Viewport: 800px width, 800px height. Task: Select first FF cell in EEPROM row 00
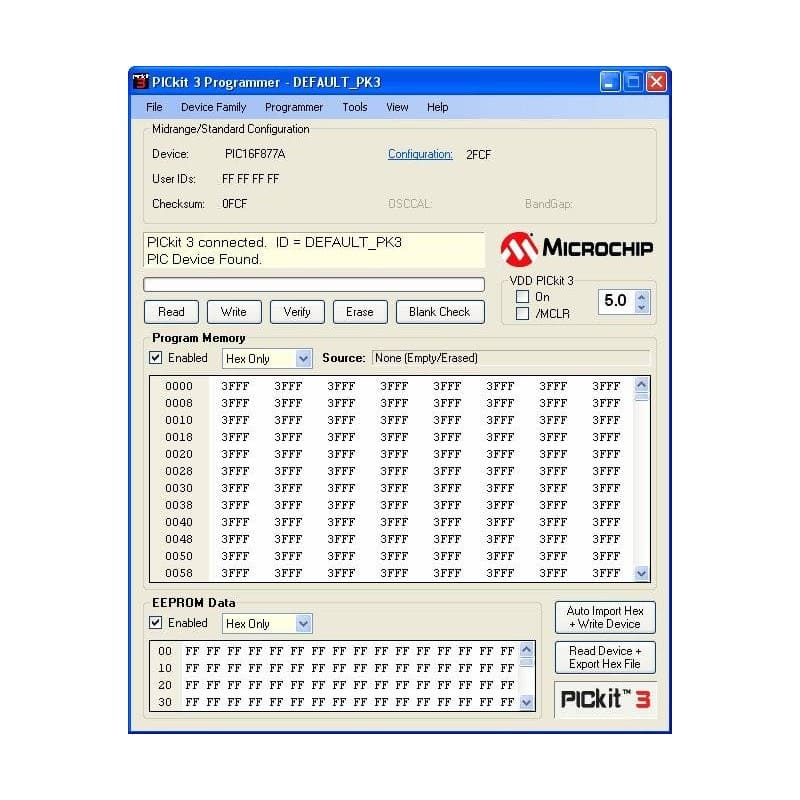click(192, 651)
